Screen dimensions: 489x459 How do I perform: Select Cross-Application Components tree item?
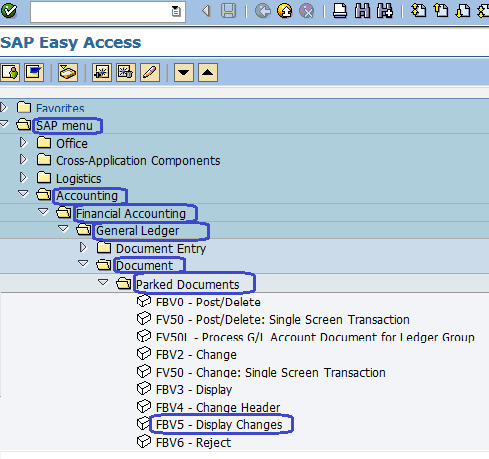[x=138, y=161]
